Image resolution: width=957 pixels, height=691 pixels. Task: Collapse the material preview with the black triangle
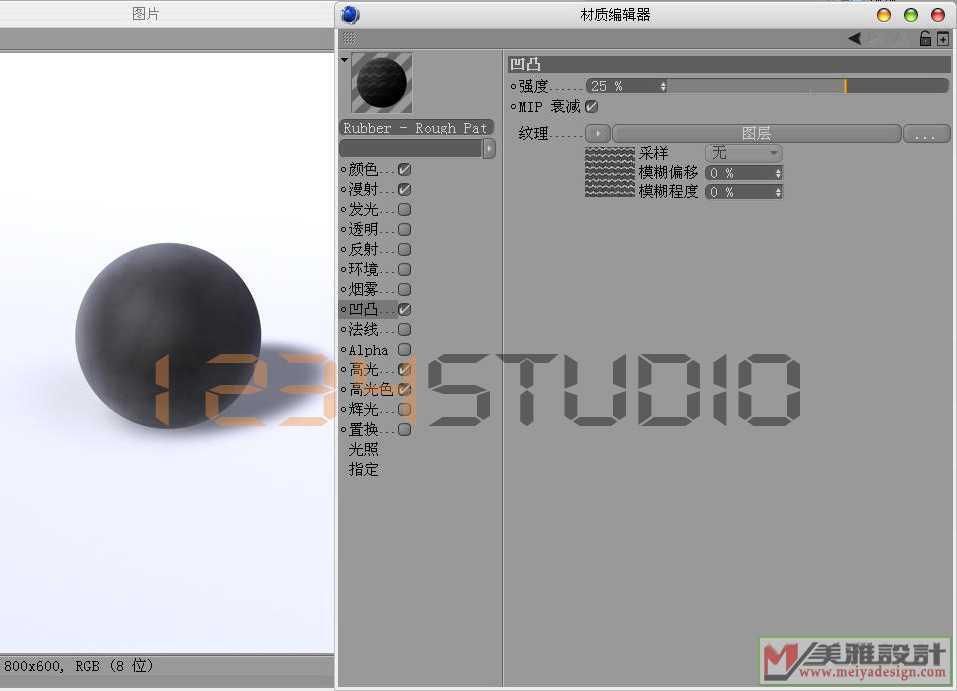[x=344, y=60]
